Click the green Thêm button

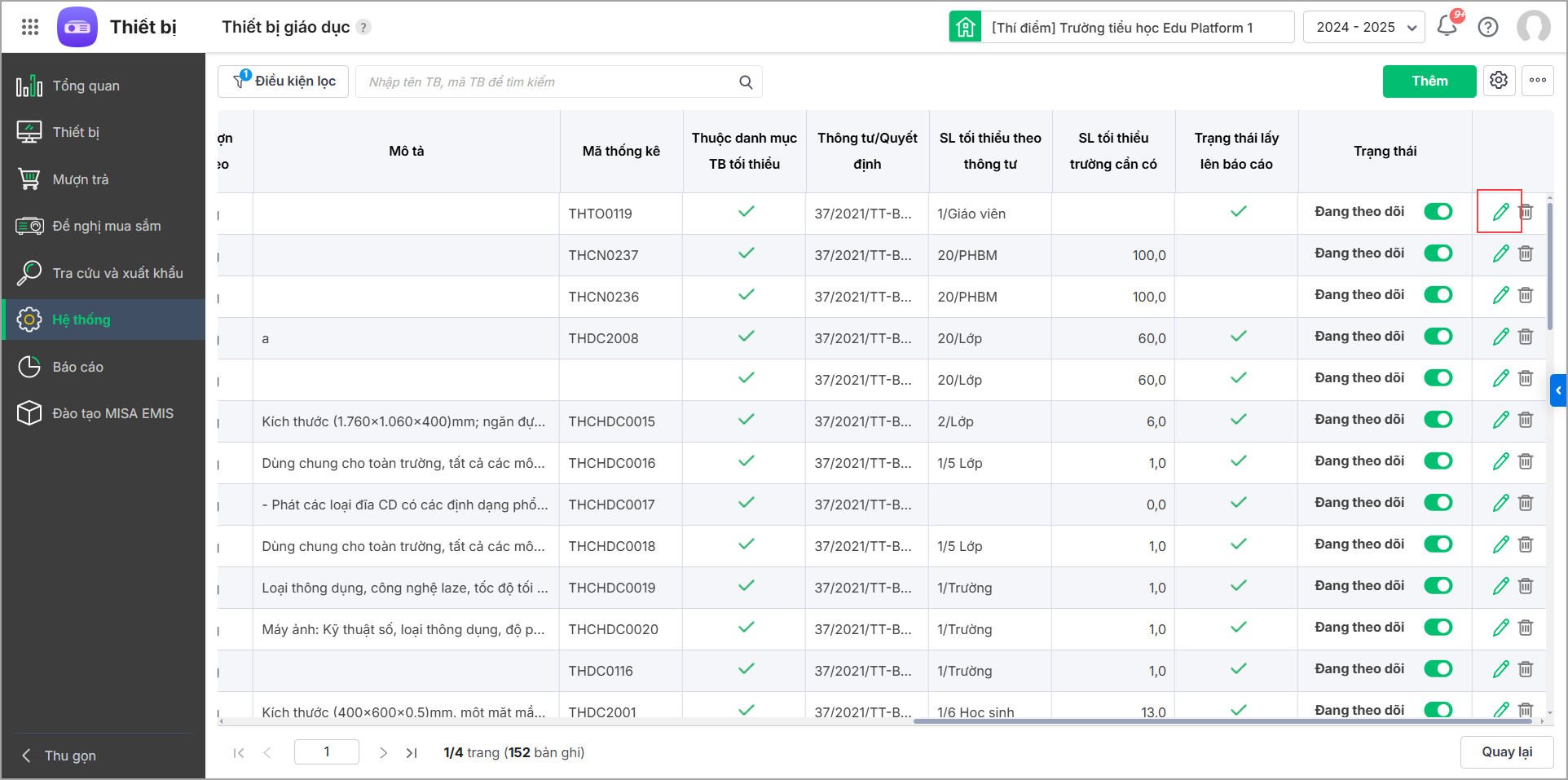point(1429,81)
